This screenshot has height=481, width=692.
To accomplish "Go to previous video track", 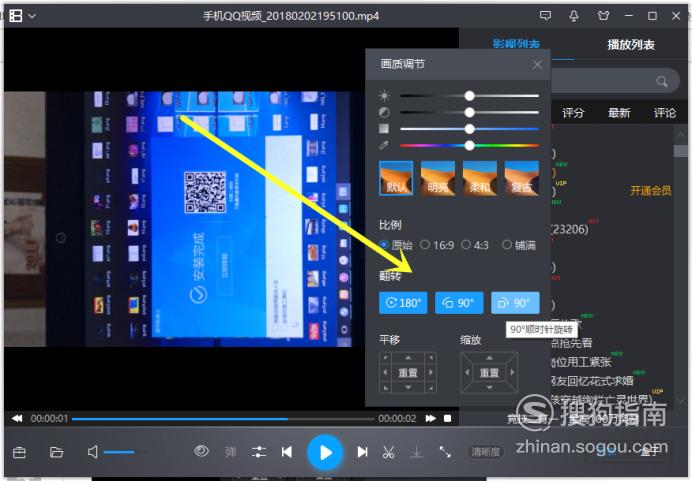I will point(287,452).
